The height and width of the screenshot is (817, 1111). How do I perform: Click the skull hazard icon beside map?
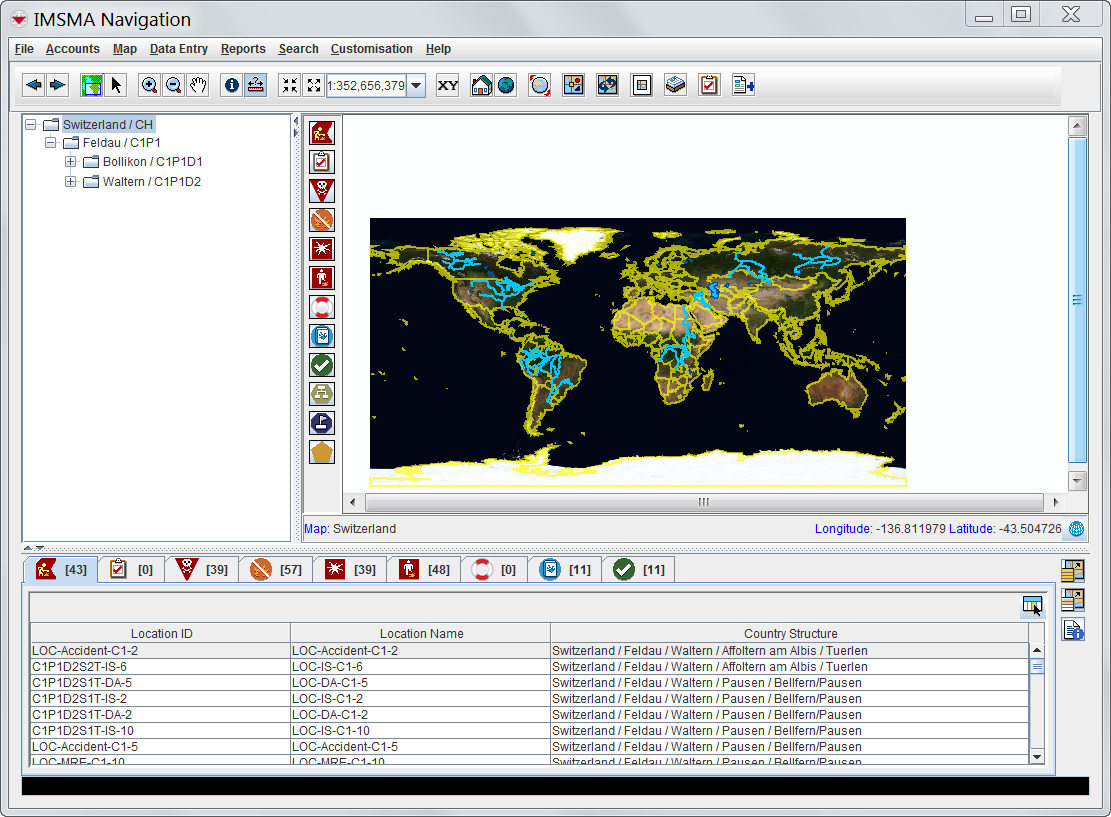point(322,191)
